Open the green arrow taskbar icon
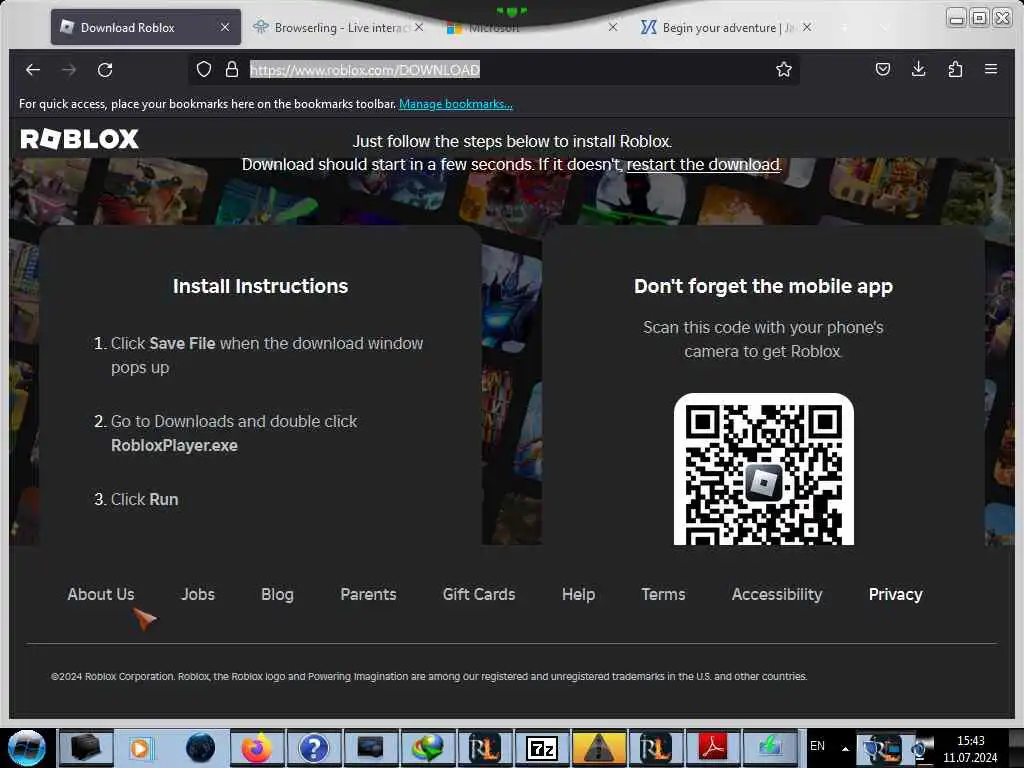The image size is (1024, 768). [x=769, y=748]
